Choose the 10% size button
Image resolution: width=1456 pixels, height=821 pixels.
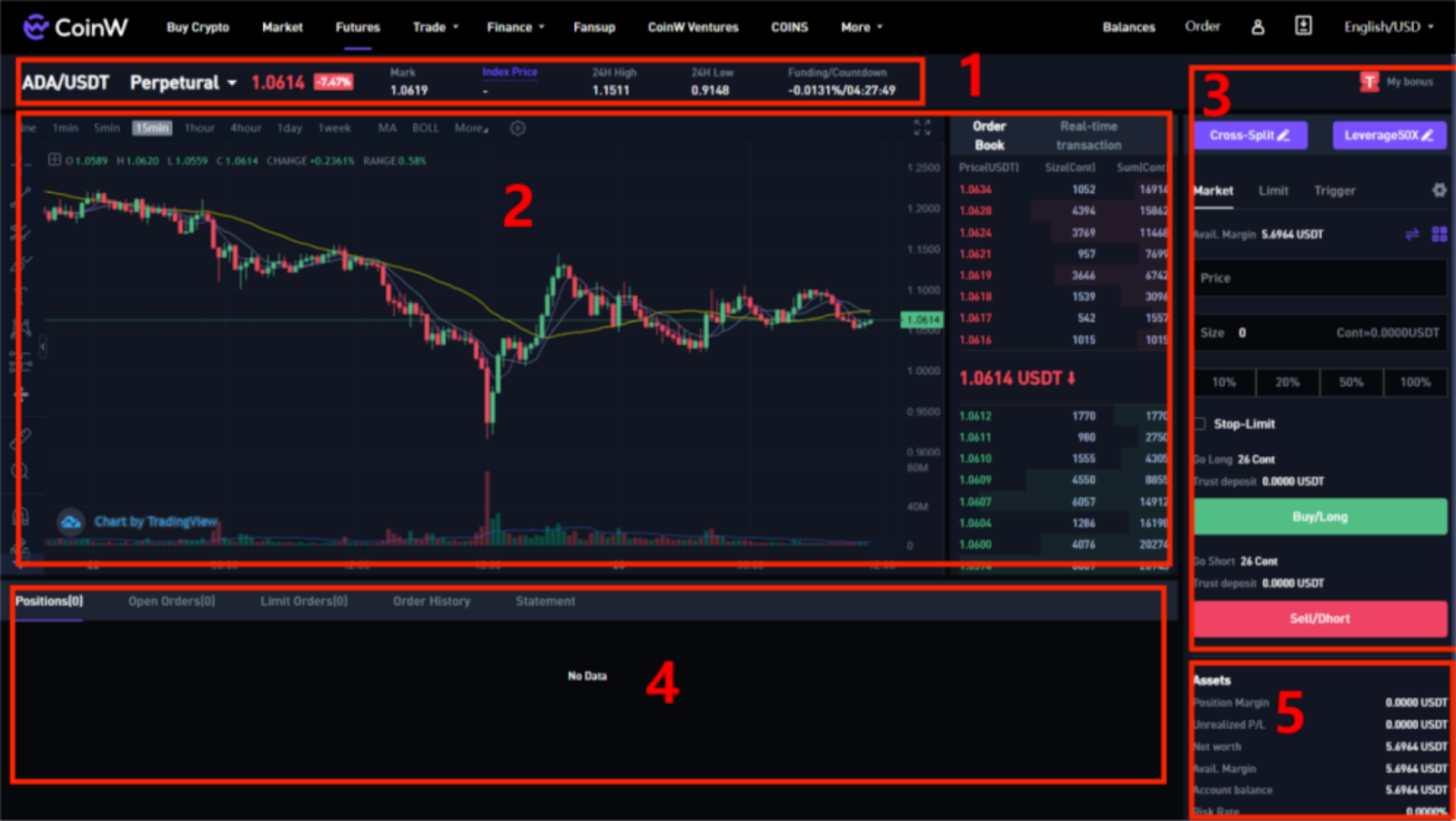(x=1224, y=382)
